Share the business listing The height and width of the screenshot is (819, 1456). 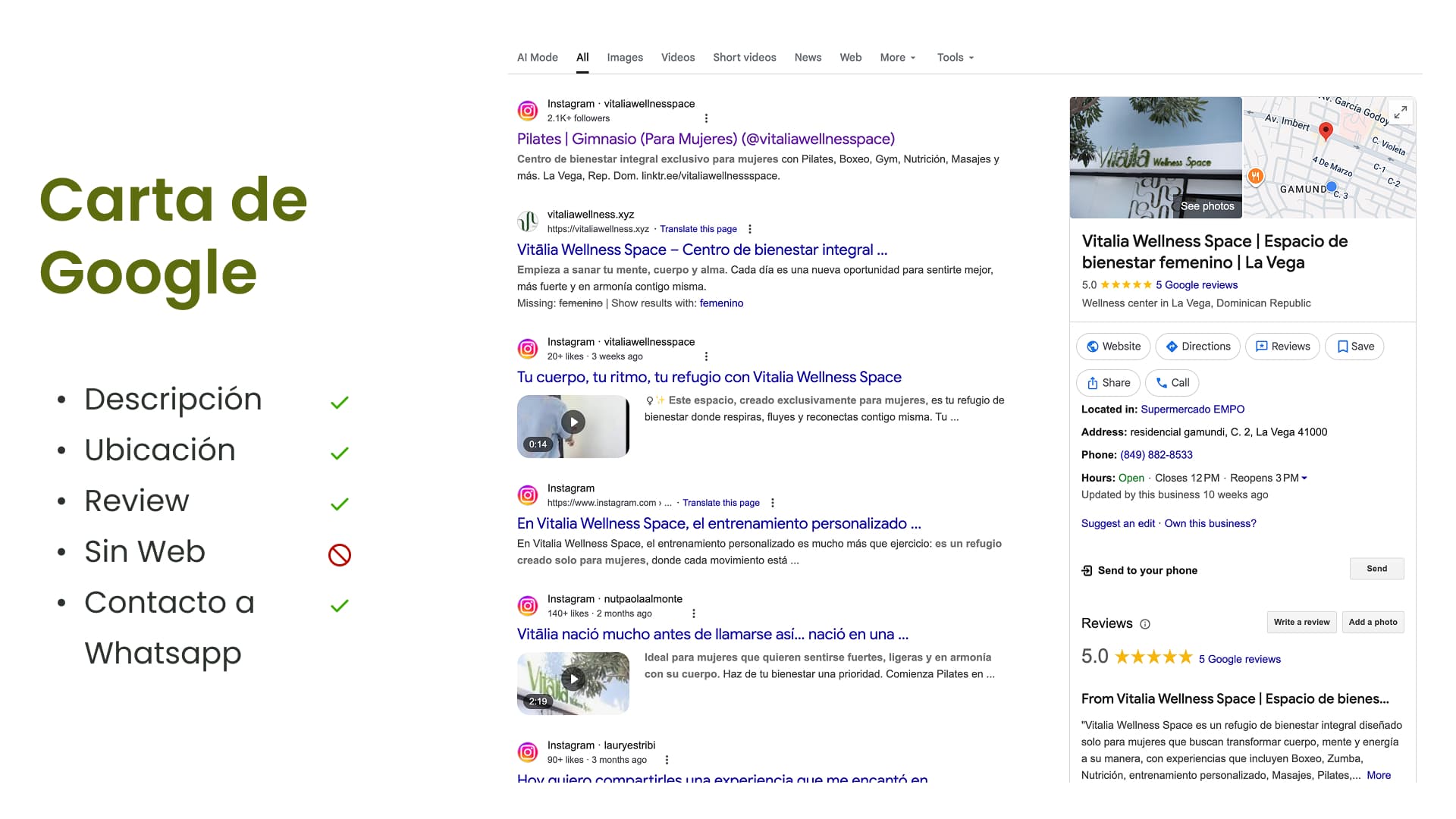pos(1109,383)
